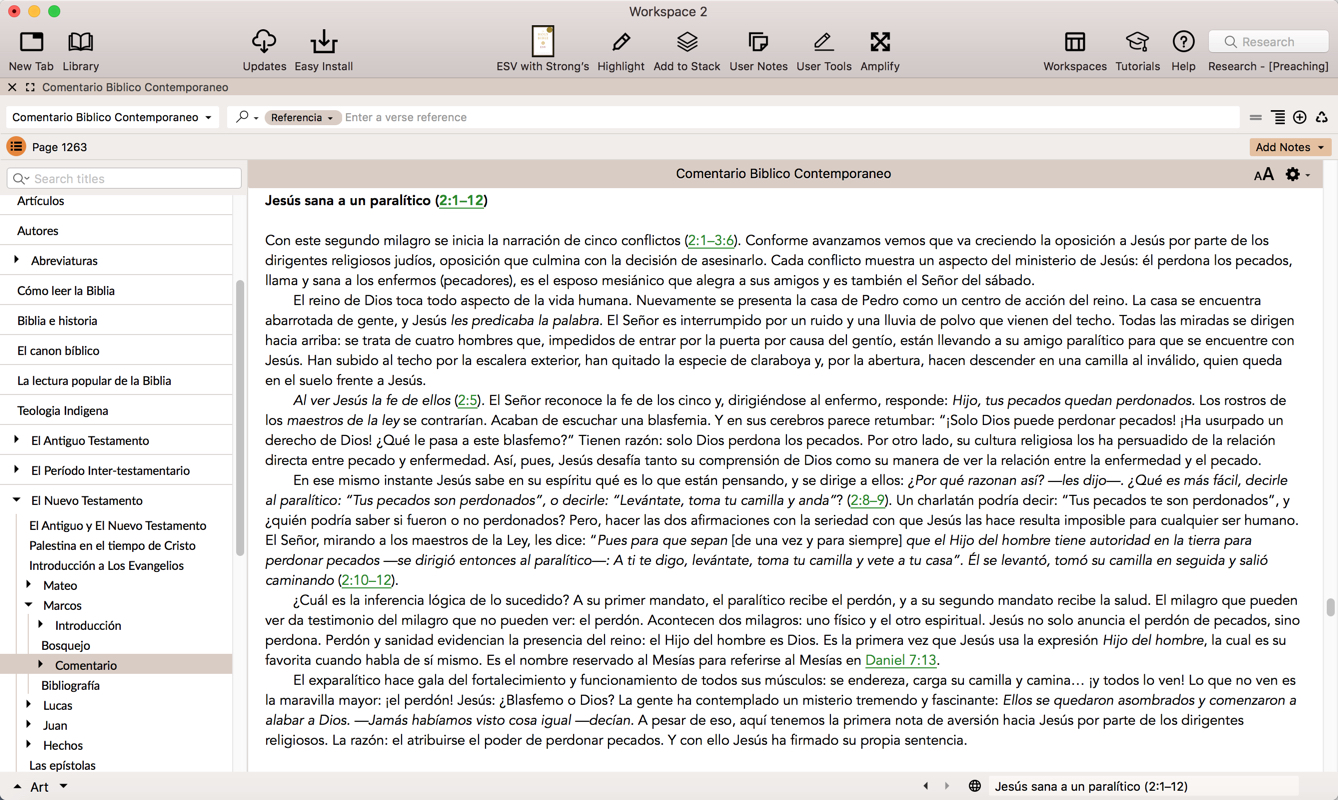This screenshot has height=800, width=1338.
Task: Click the globe icon in bottom bar
Action: pyautogui.click(x=974, y=786)
